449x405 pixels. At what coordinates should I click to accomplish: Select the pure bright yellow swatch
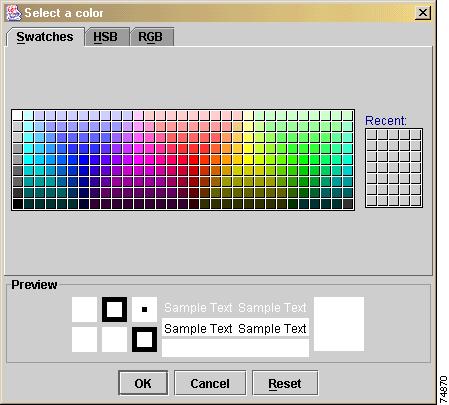click(249, 159)
